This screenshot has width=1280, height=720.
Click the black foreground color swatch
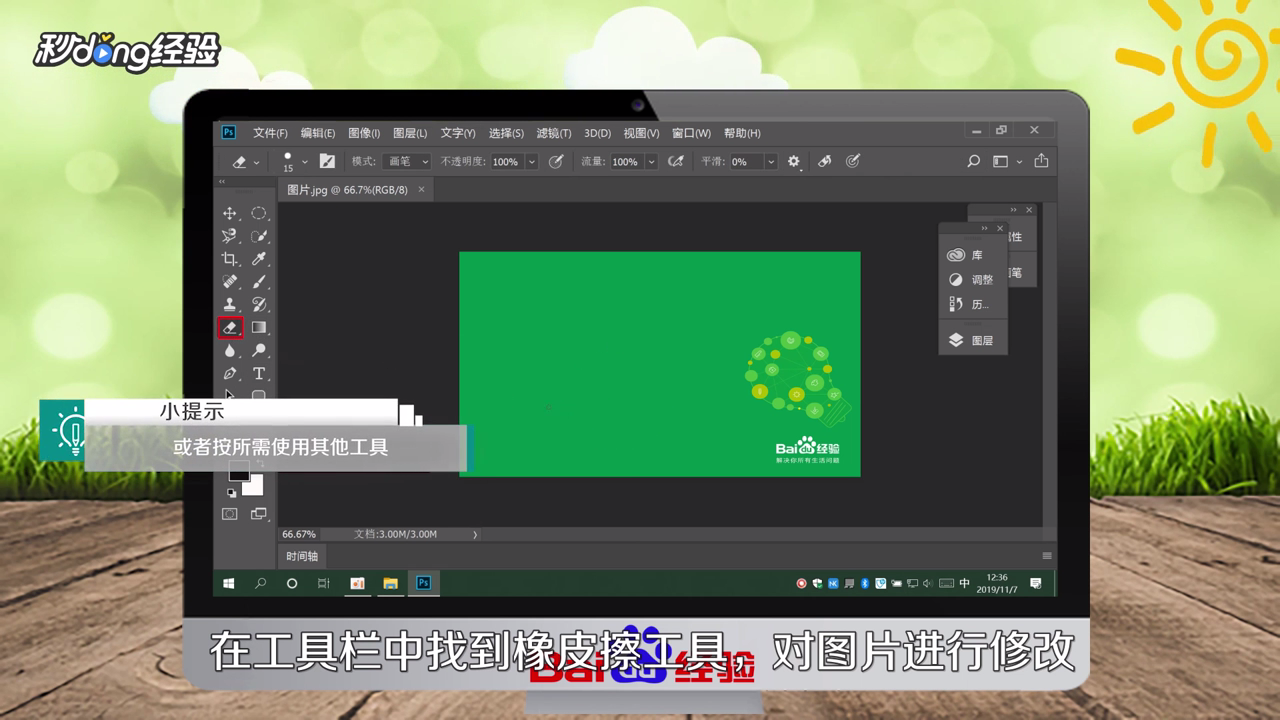click(238, 471)
